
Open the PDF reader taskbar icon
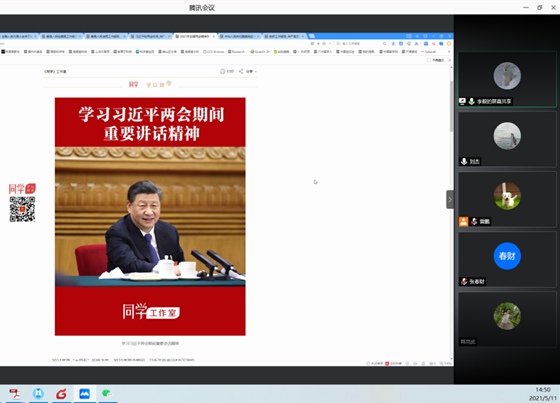(x=15, y=394)
